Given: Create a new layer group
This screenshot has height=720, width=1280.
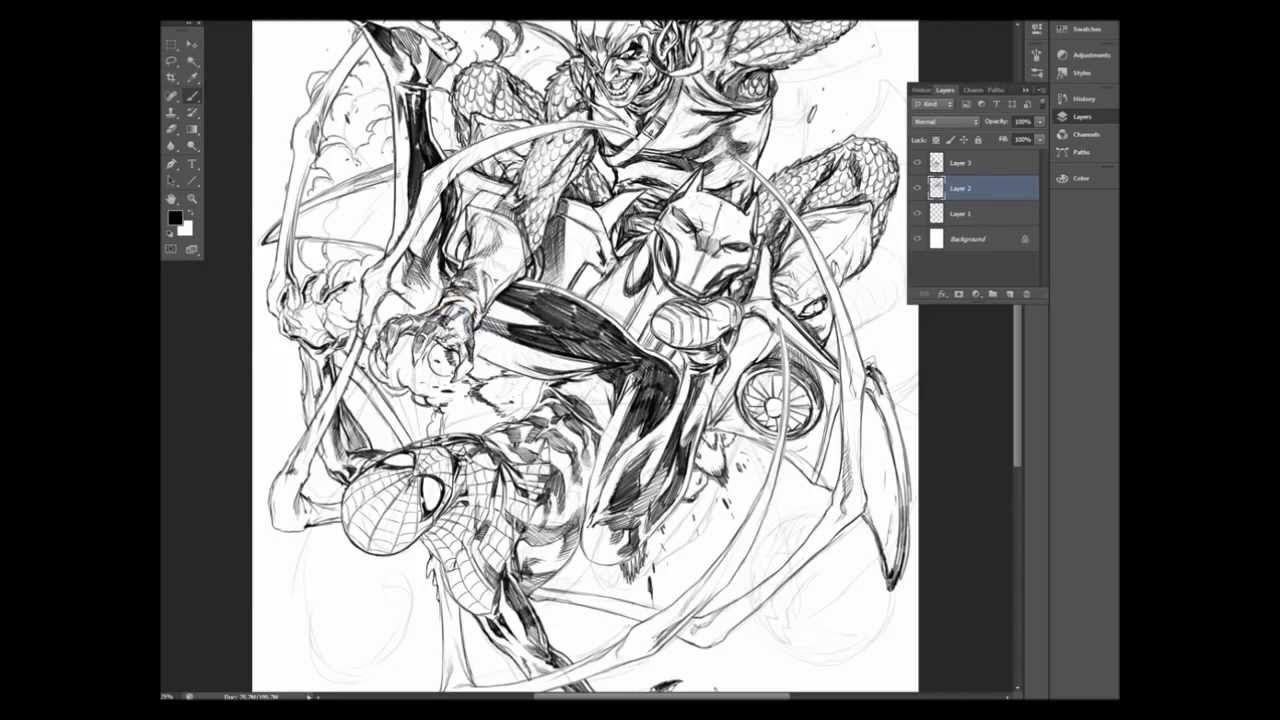Looking at the screenshot, I should click(x=992, y=294).
